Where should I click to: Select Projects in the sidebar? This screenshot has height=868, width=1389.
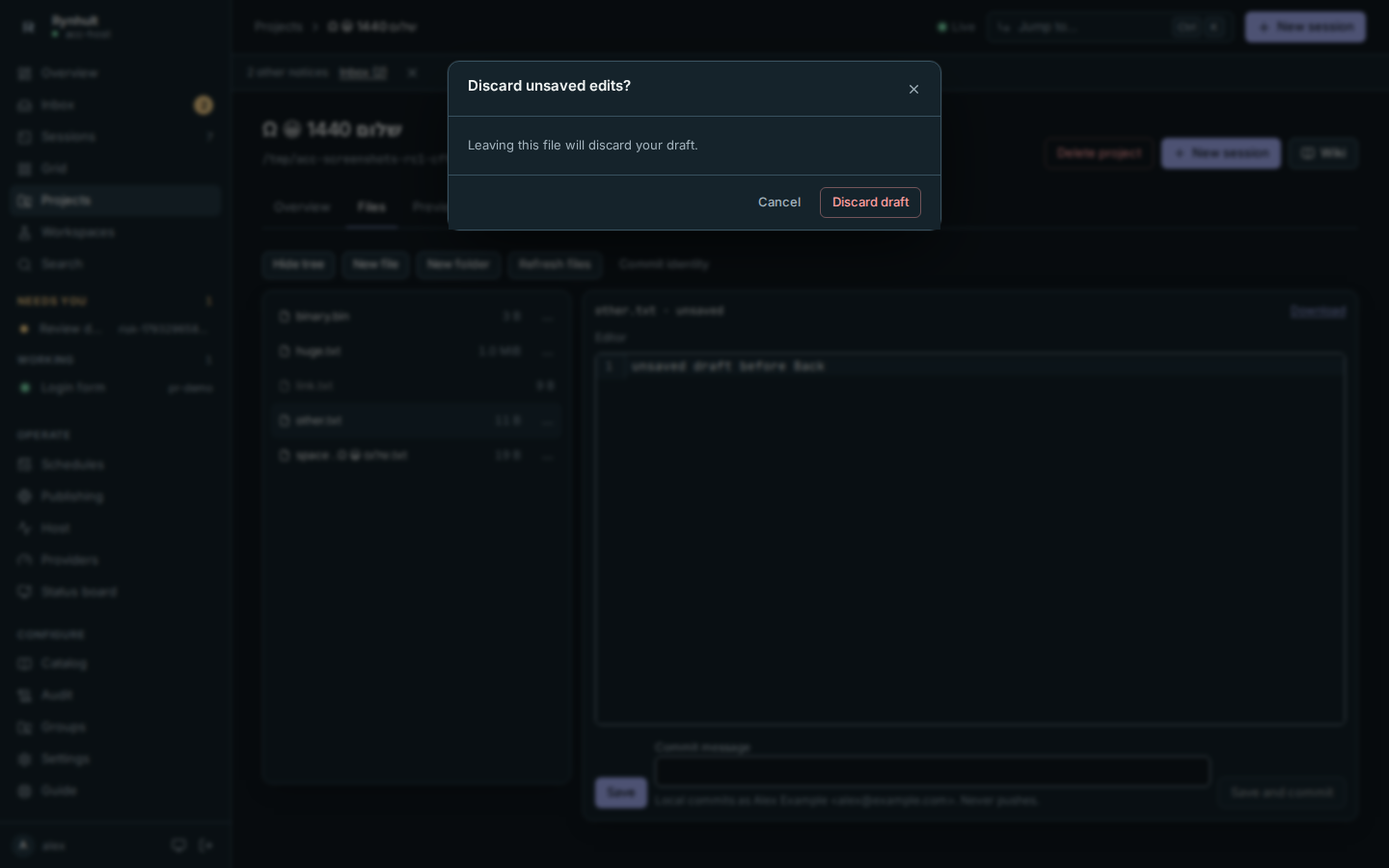coord(116,201)
